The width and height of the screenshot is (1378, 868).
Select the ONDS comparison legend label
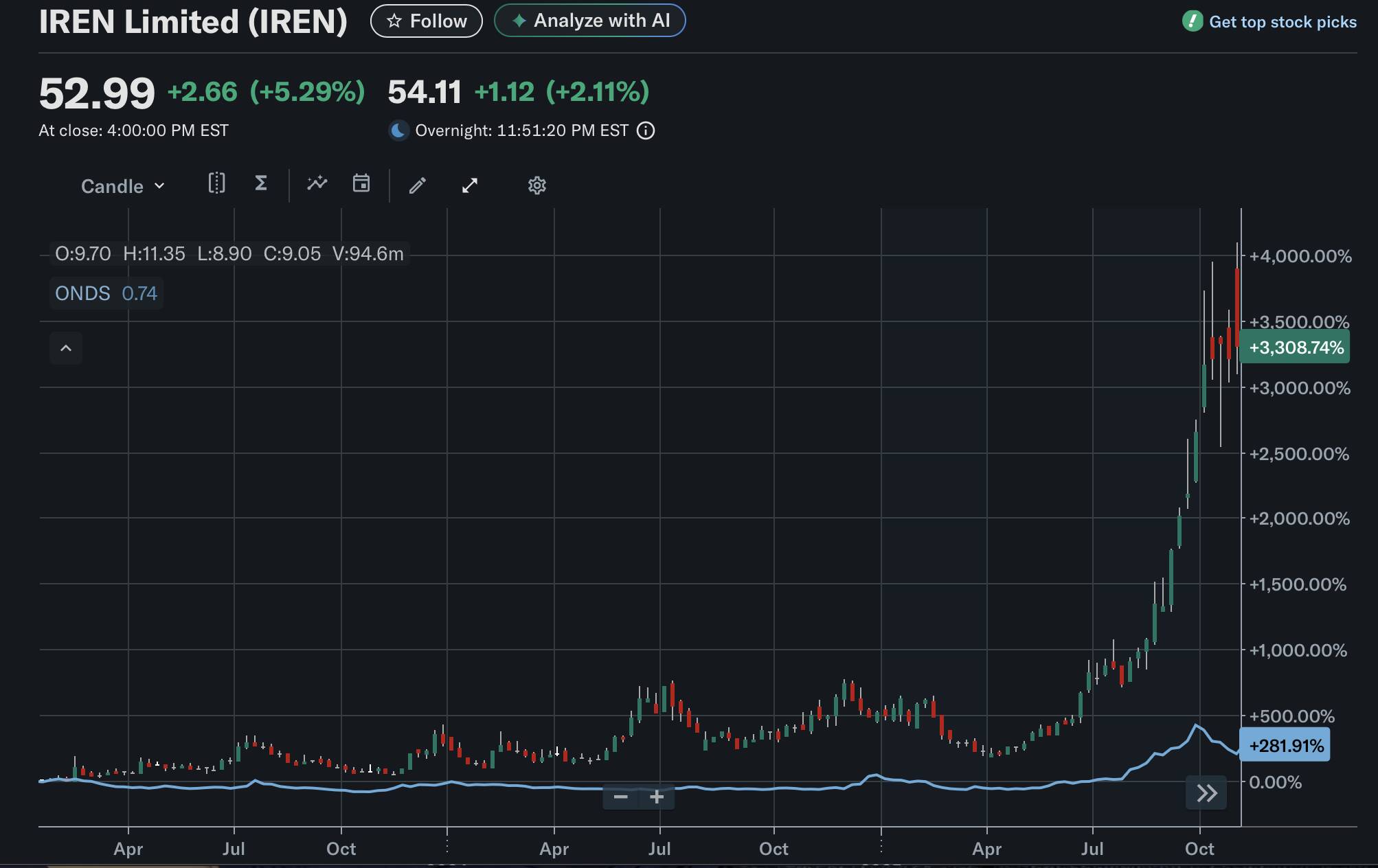(82, 293)
